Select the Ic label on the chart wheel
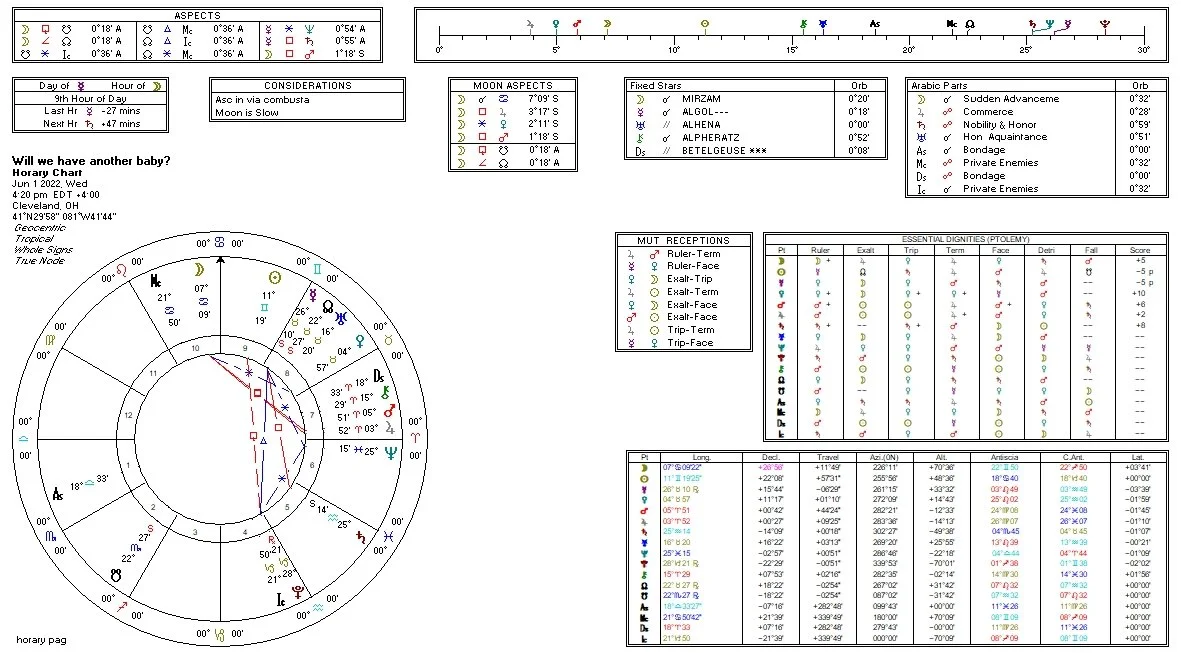 [280, 600]
